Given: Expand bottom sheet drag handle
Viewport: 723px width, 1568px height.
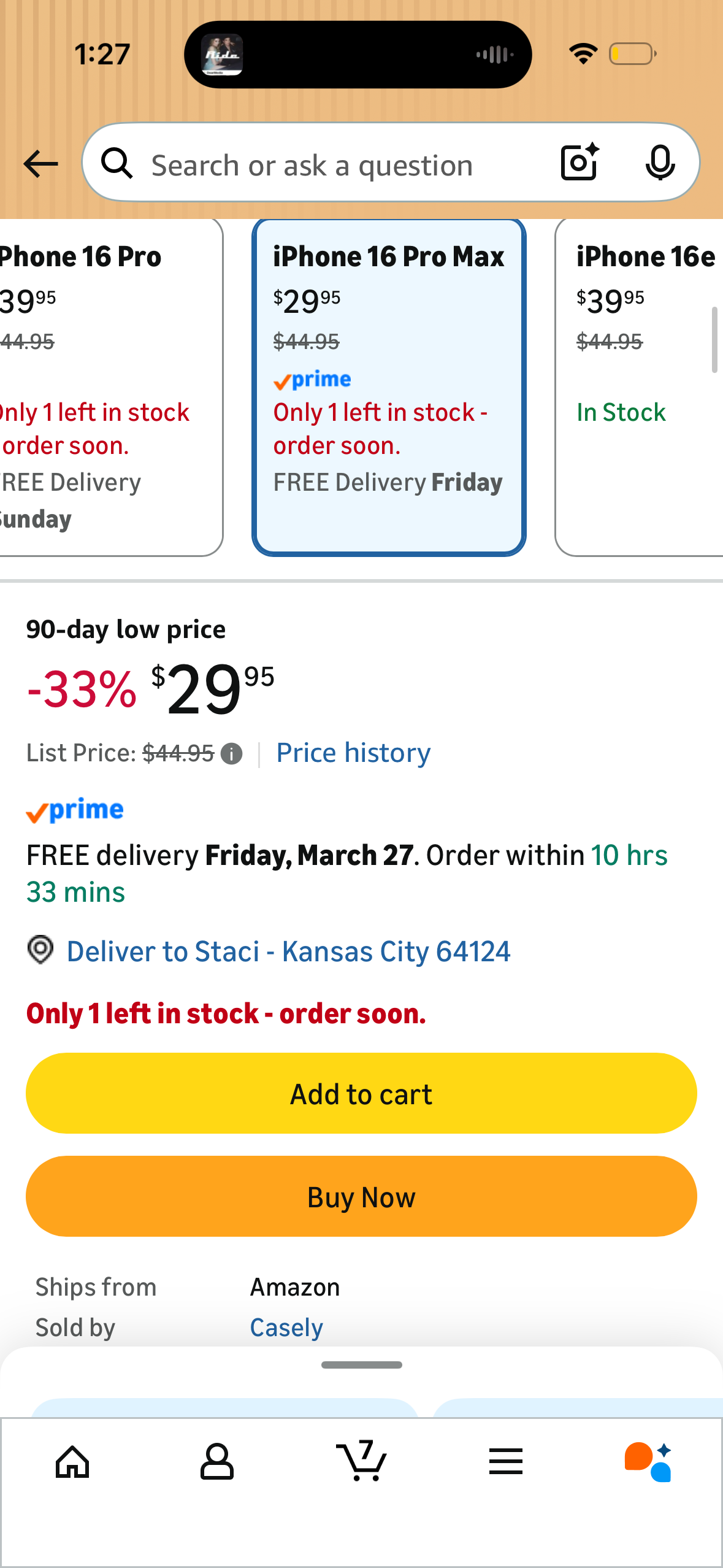Looking at the screenshot, I should [362, 1365].
